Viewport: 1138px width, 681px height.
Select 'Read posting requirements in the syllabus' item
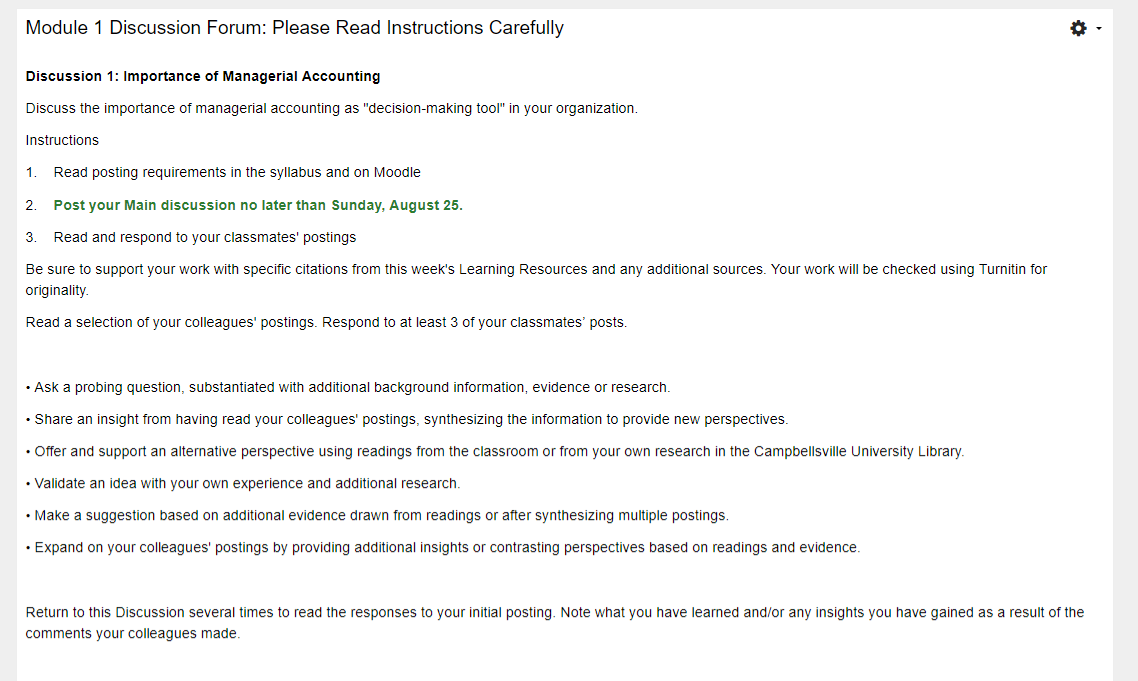[x=237, y=172]
